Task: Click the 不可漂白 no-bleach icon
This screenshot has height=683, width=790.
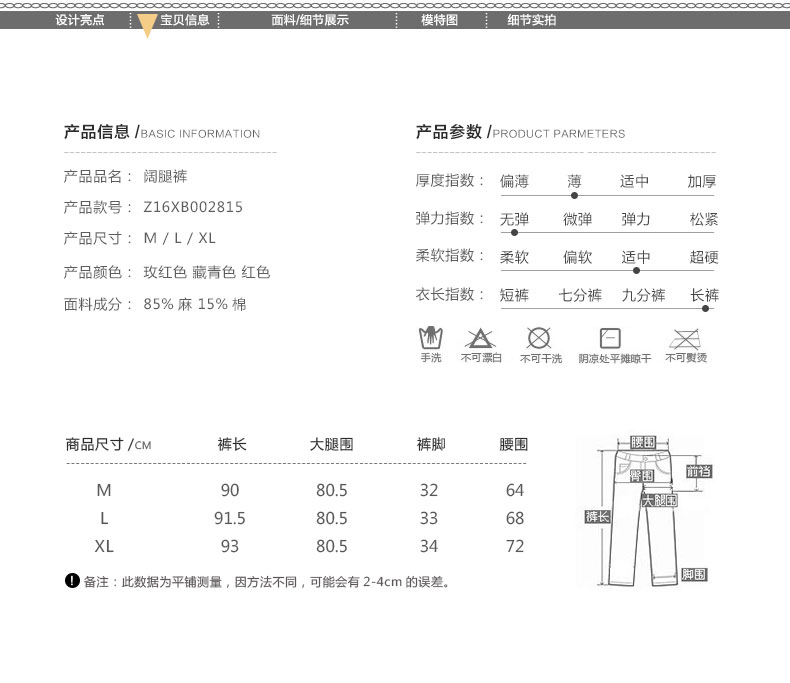Action: [x=480, y=338]
